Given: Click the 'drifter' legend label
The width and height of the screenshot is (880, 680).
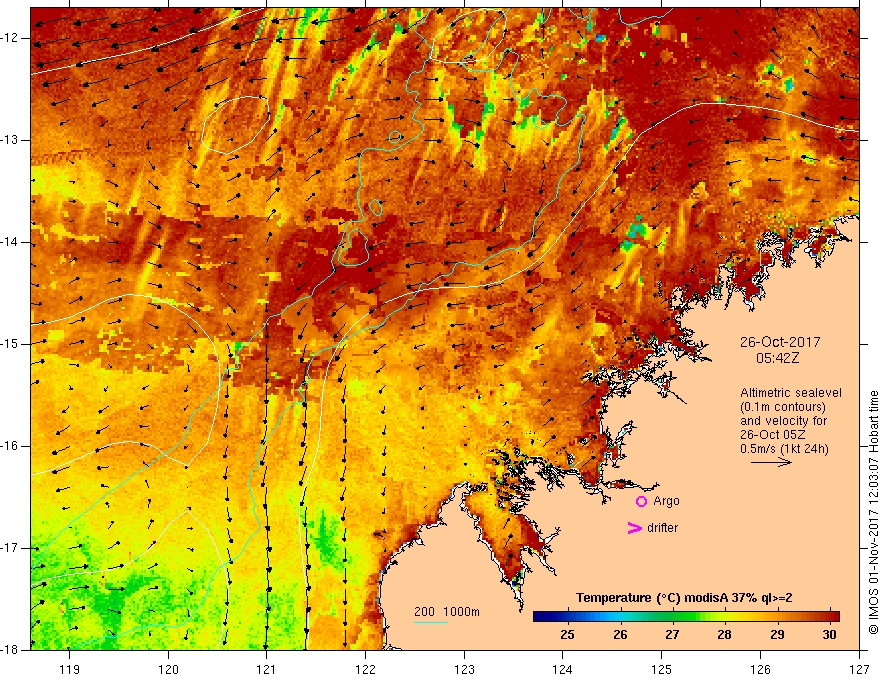Looking at the screenshot, I should [662, 528].
